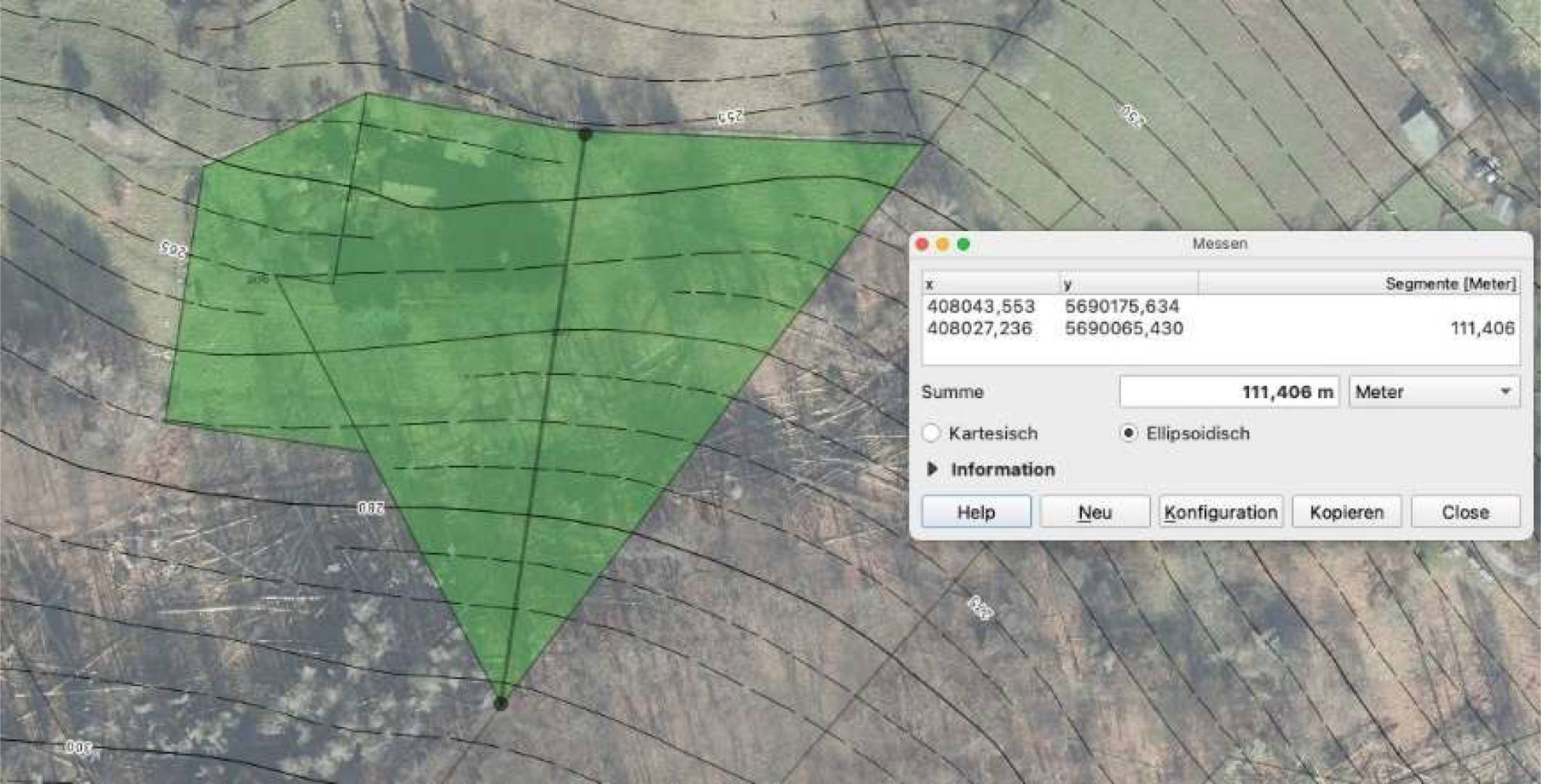This screenshot has height=784, width=1541.
Task: Select the x value 408043,553
Action: coord(981,307)
